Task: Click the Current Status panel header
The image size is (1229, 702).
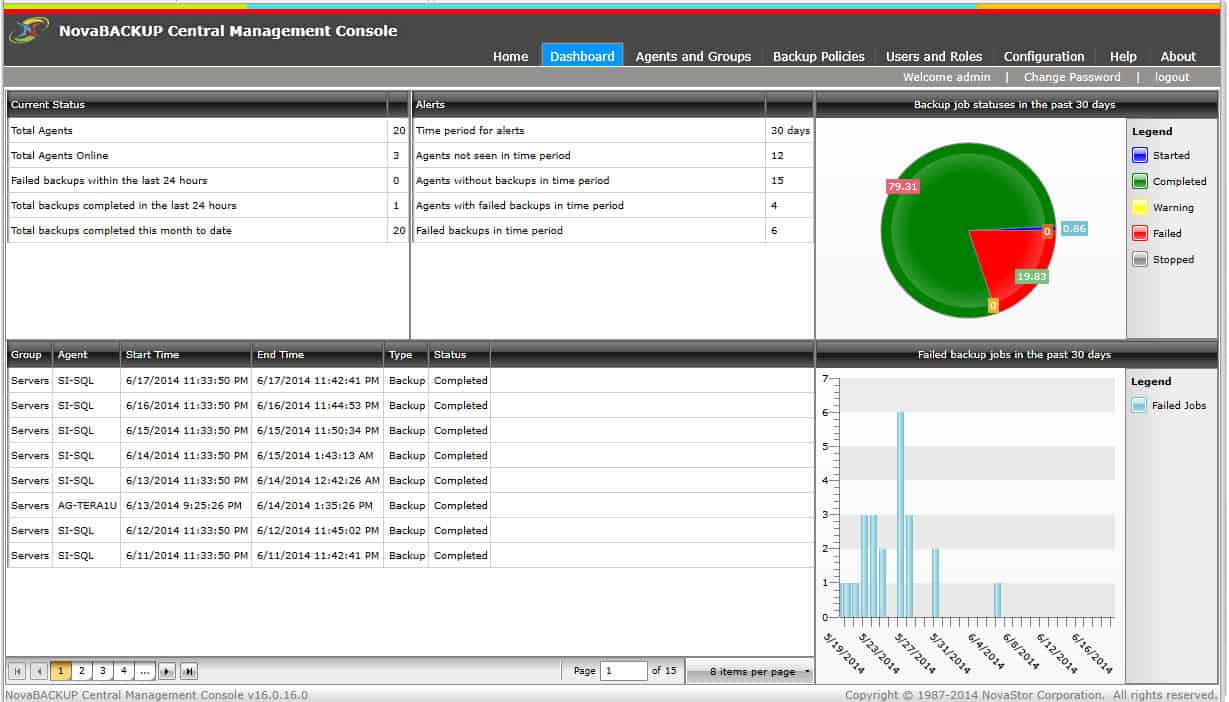Action: pyautogui.click(x=208, y=105)
